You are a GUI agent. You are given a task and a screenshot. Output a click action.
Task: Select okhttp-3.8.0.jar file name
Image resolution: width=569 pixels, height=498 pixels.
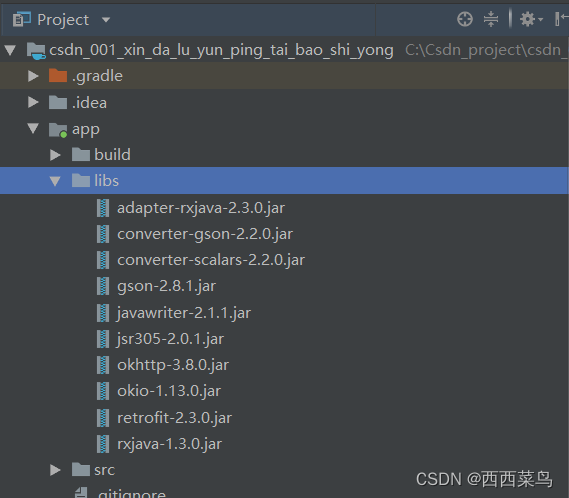173,365
